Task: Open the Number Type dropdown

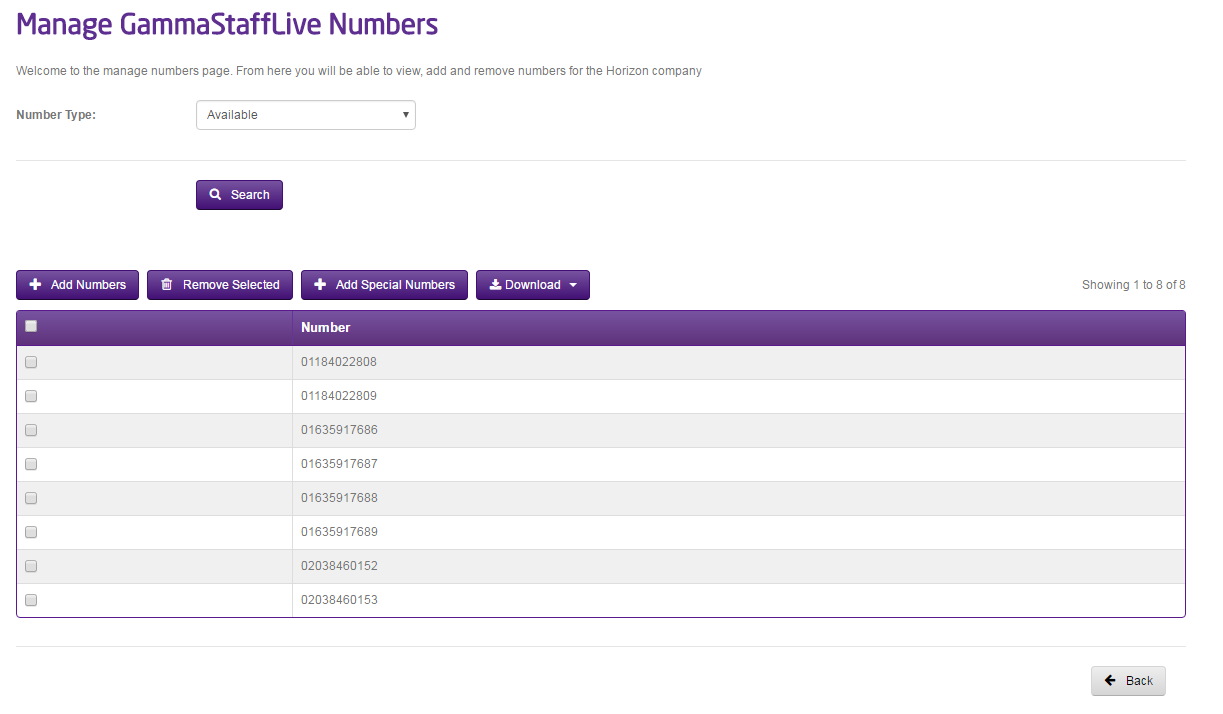Action: (x=306, y=115)
